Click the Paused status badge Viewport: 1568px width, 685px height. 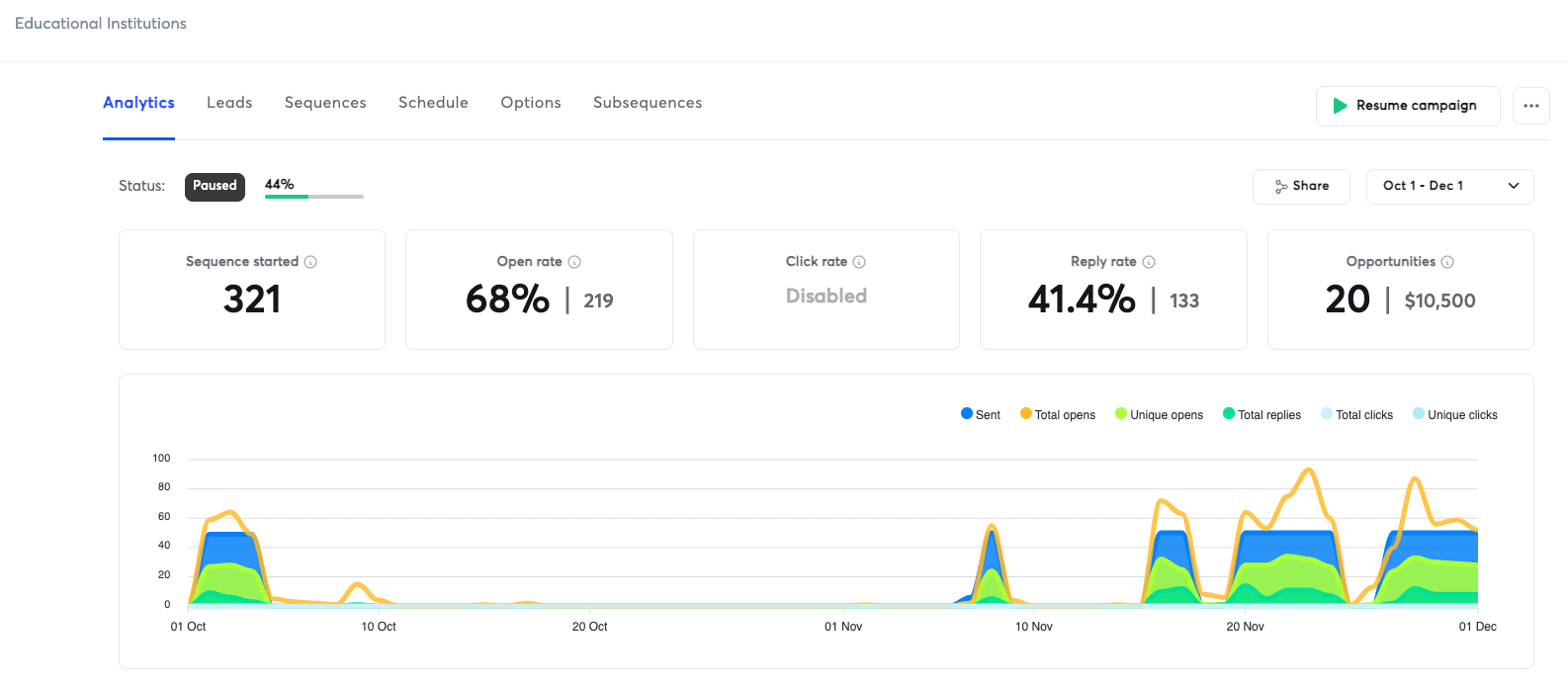click(215, 186)
